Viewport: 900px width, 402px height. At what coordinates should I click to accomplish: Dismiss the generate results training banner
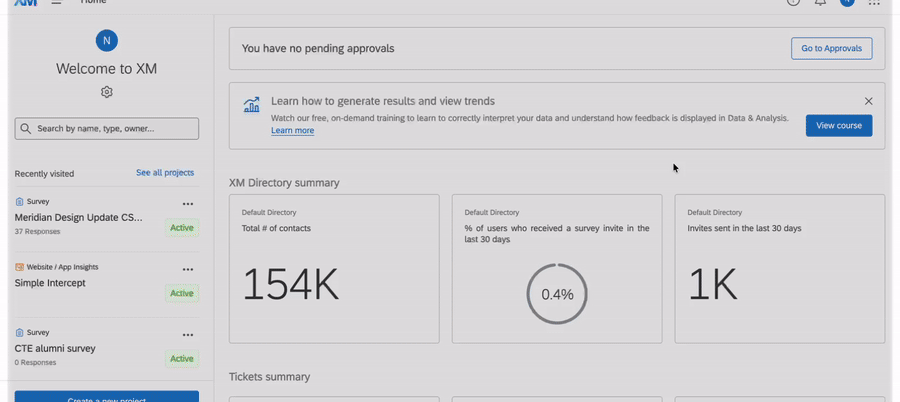click(x=868, y=101)
